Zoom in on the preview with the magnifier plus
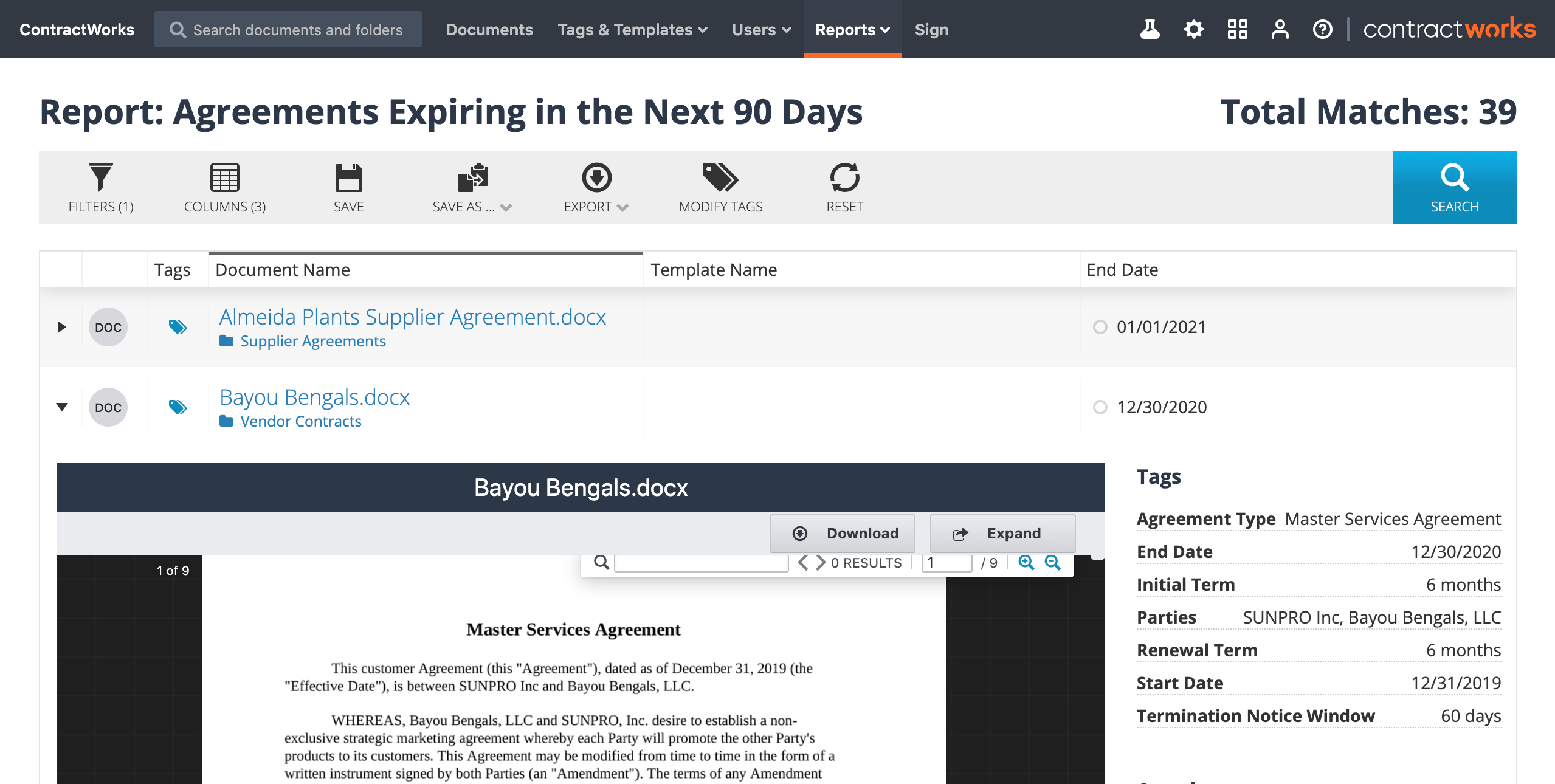Viewport: 1555px width, 784px height. pos(1027,563)
